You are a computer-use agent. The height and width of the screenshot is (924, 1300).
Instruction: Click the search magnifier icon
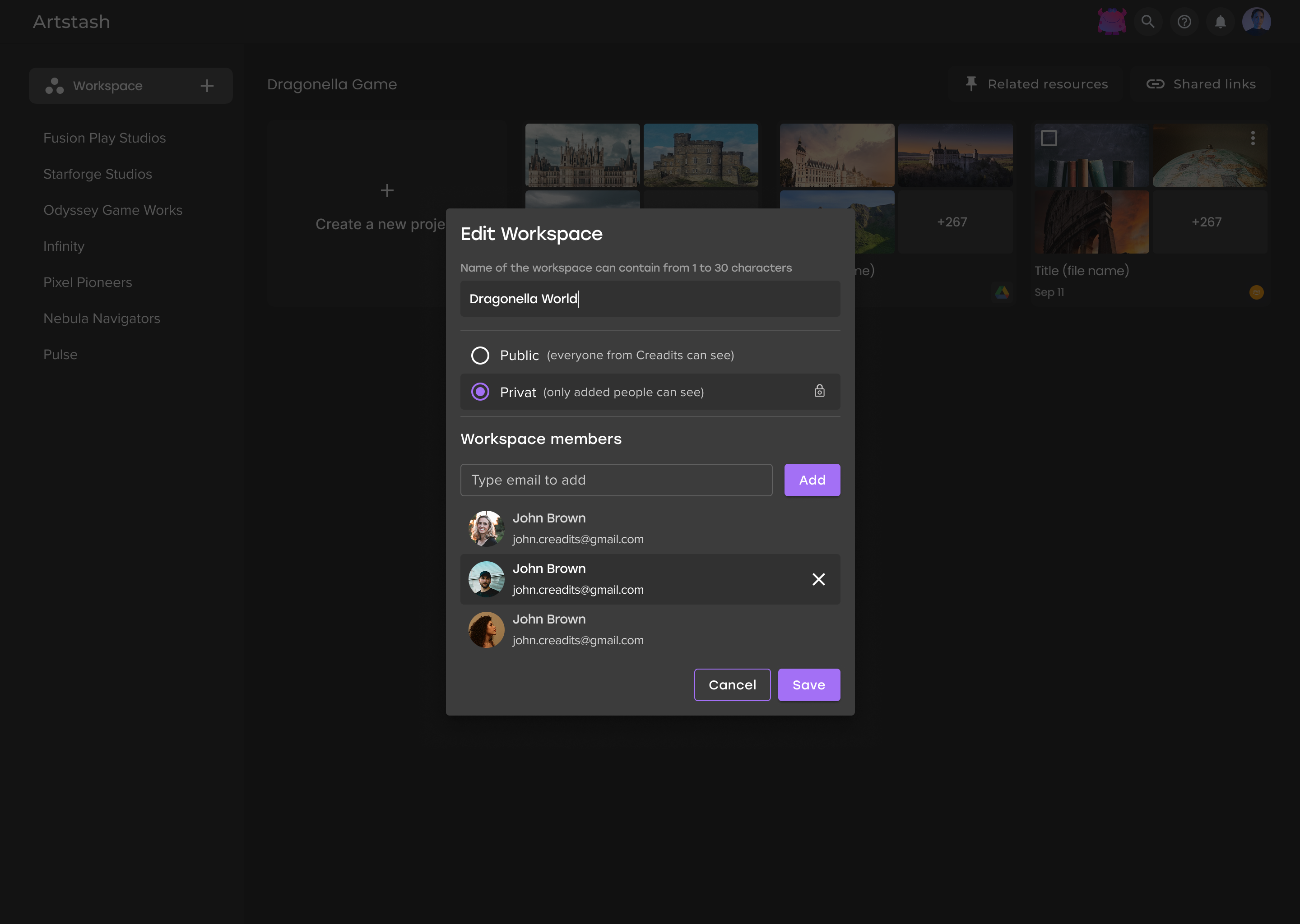[1147, 22]
